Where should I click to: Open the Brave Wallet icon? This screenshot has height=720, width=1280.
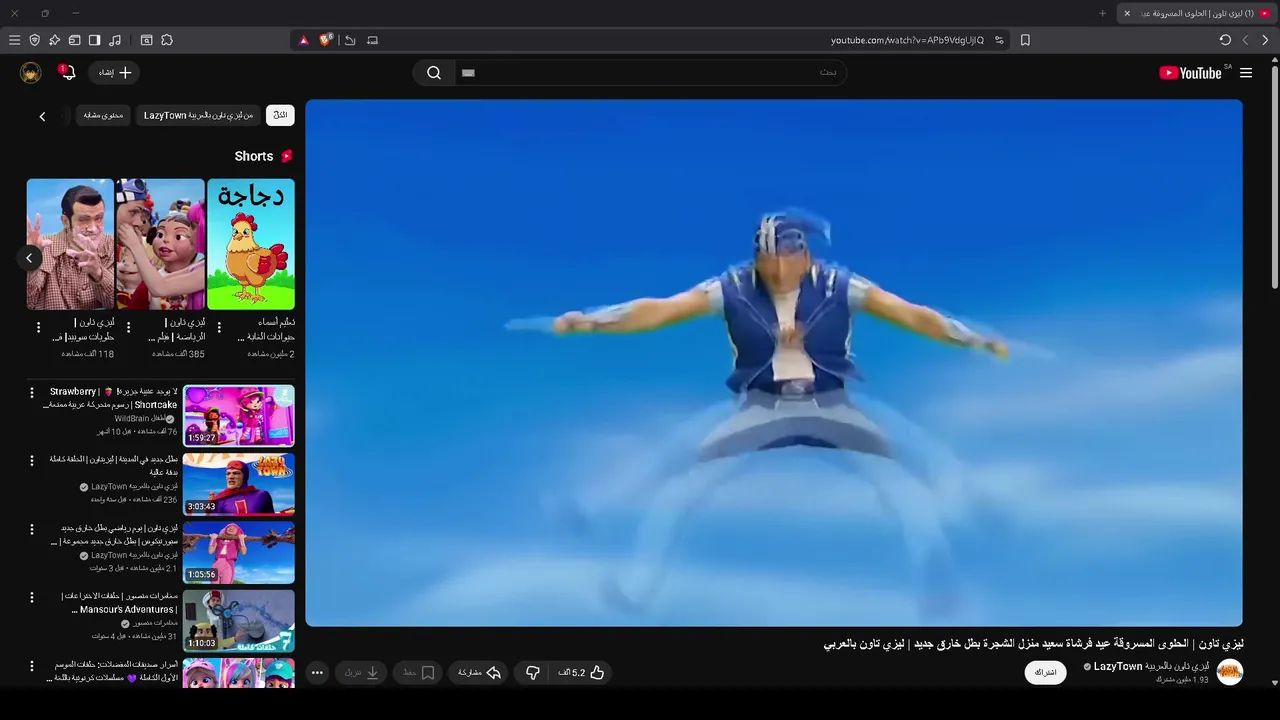[x=74, y=40]
